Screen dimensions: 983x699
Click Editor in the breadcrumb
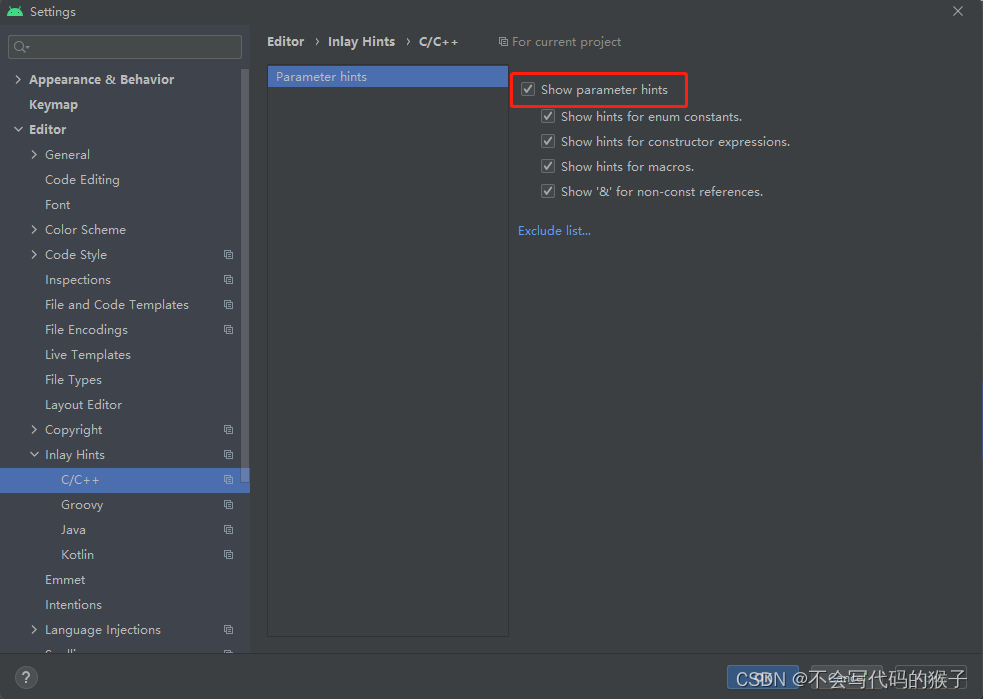(285, 41)
